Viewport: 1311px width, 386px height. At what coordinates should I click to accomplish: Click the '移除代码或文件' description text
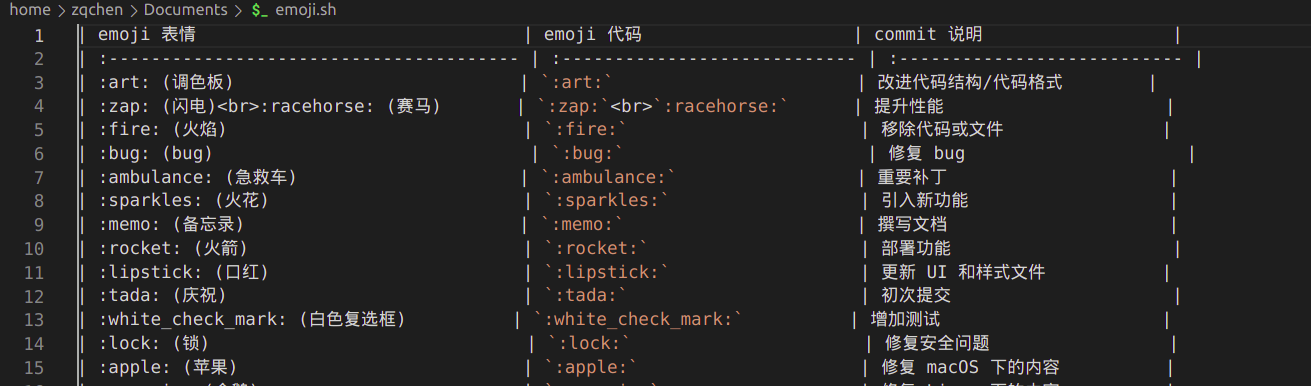[x=942, y=130]
